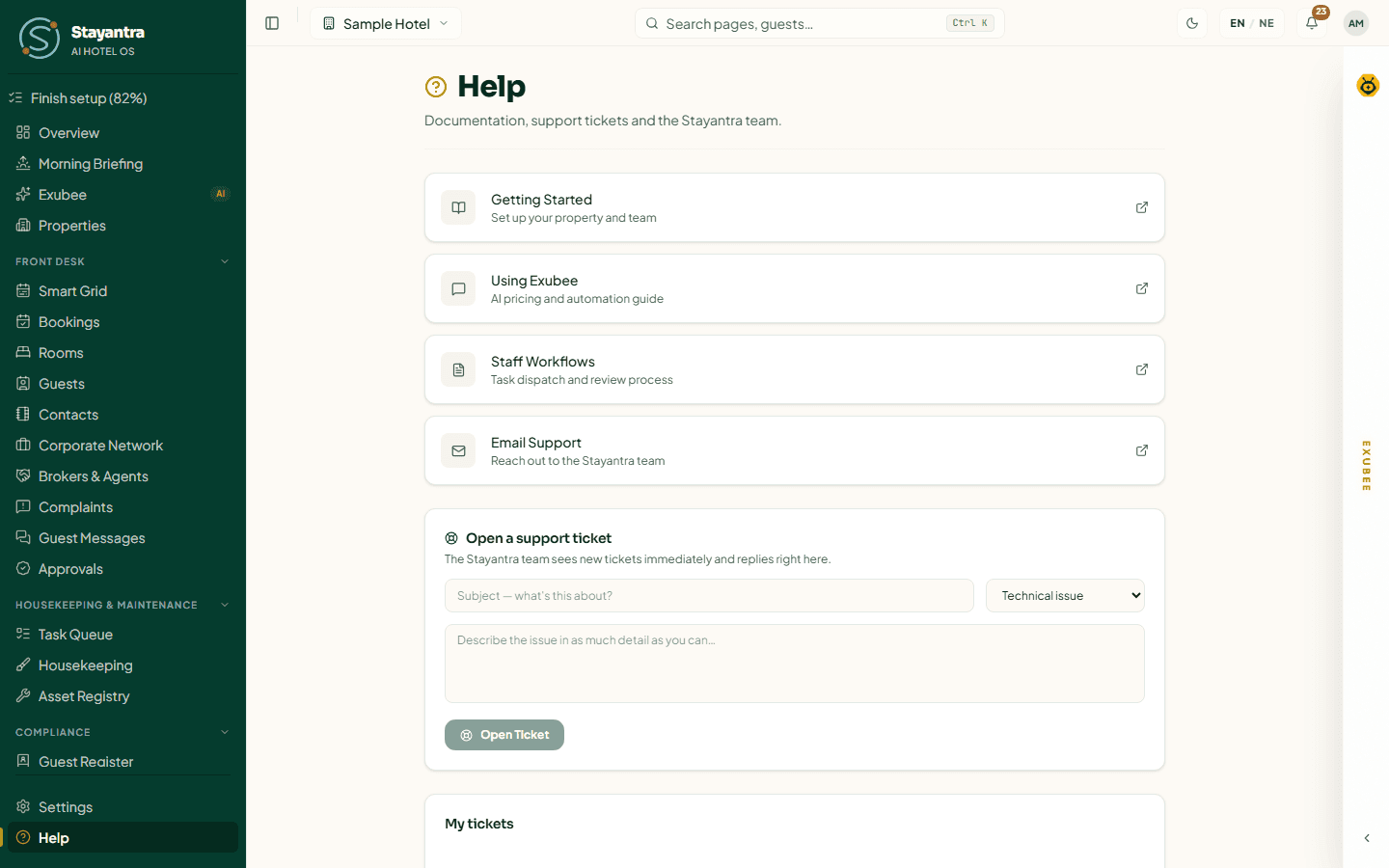Go to Overview page
Image resolution: width=1389 pixels, height=868 pixels.
[x=123, y=133]
